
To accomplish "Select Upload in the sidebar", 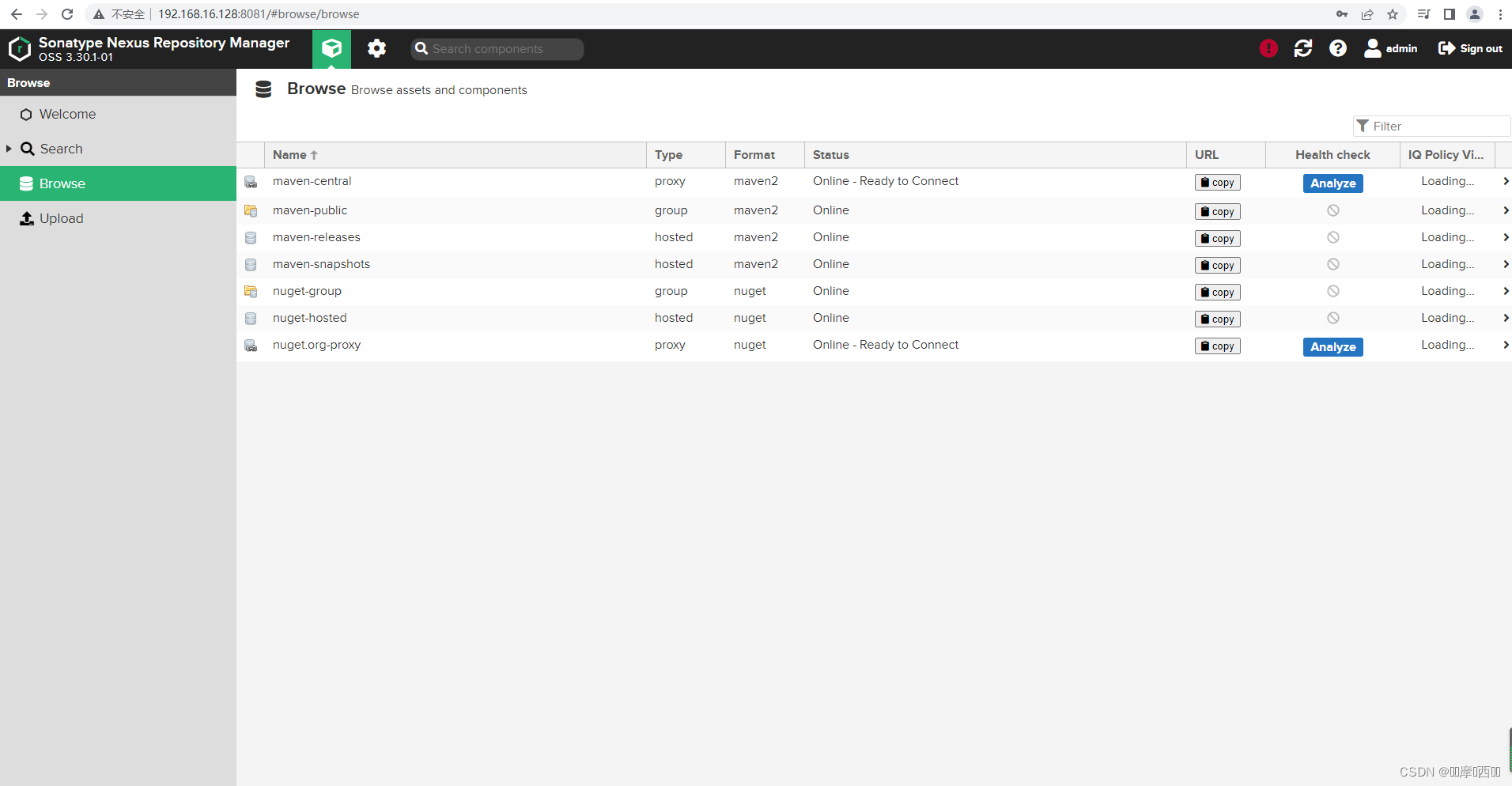I will click(119, 218).
